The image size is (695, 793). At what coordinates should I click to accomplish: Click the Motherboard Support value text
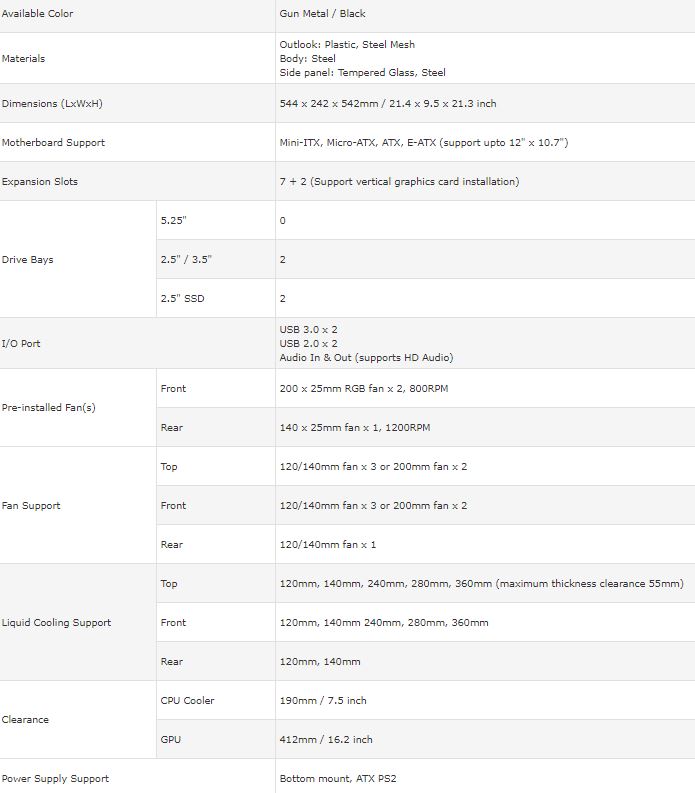click(424, 143)
